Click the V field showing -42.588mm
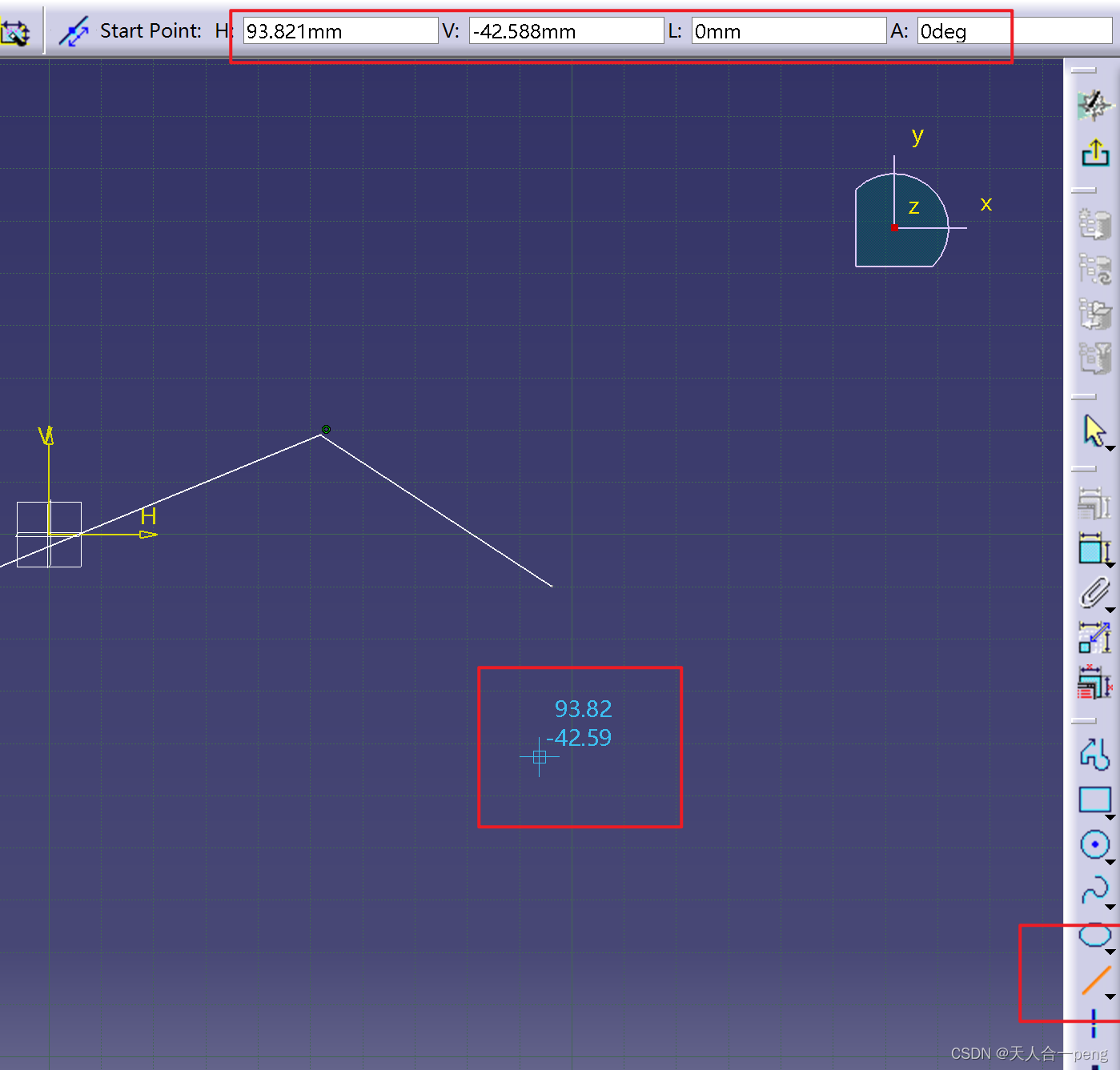 tap(566, 31)
